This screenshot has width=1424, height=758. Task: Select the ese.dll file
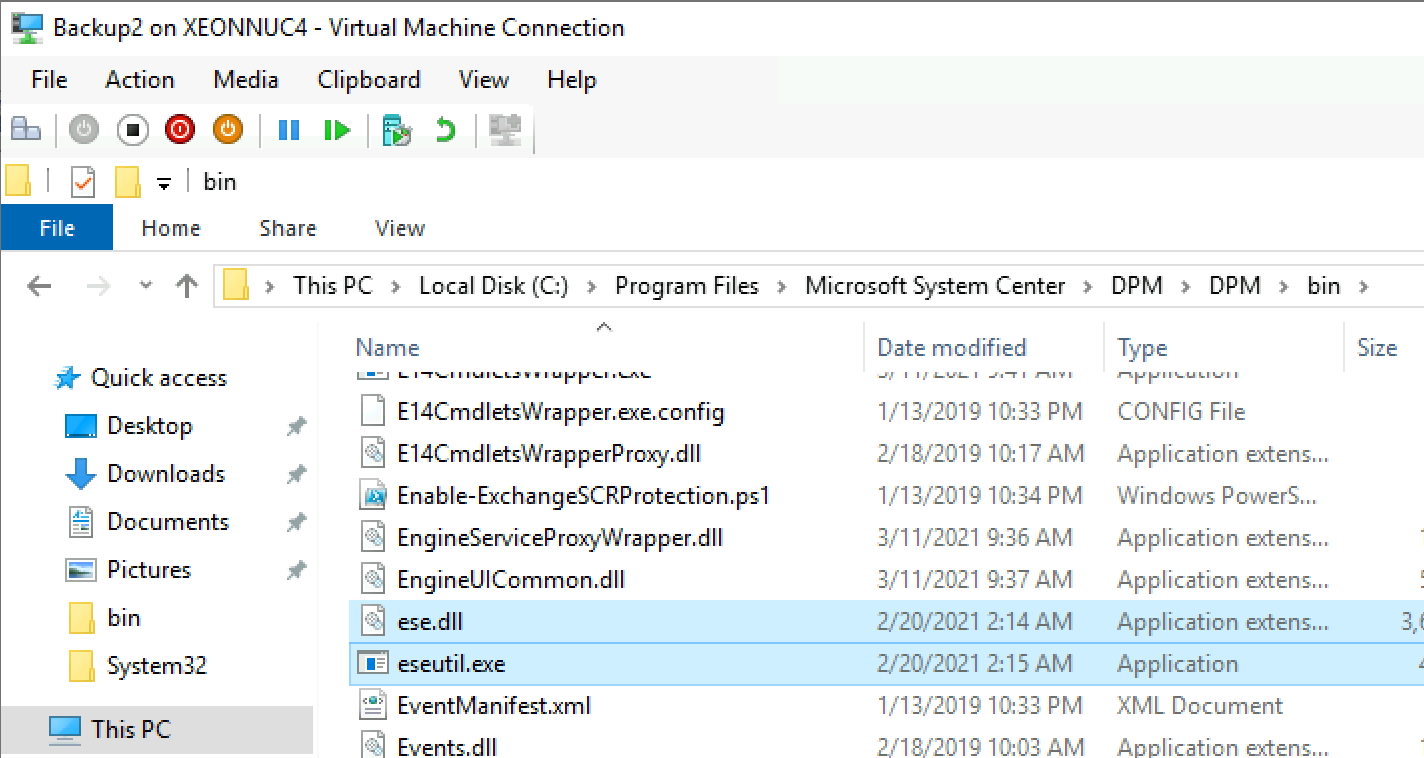pos(430,621)
